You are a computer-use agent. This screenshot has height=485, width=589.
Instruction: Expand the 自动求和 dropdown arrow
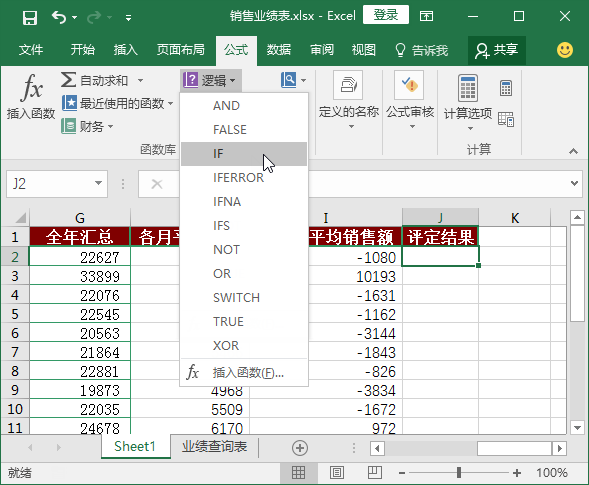(x=140, y=80)
